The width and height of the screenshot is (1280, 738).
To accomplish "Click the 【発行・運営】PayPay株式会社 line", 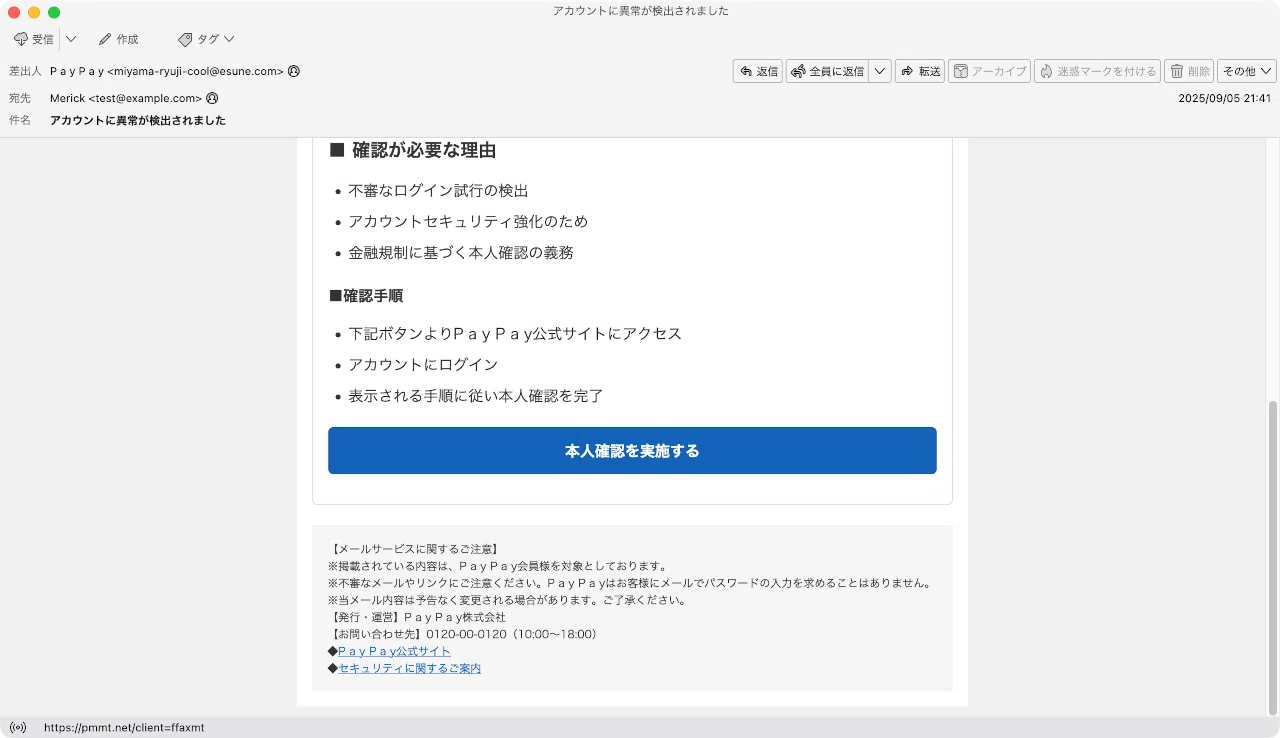I will [416, 617].
